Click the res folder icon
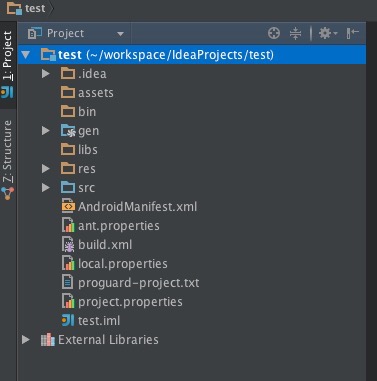Screen dimensions: 377x381 point(68,168)
